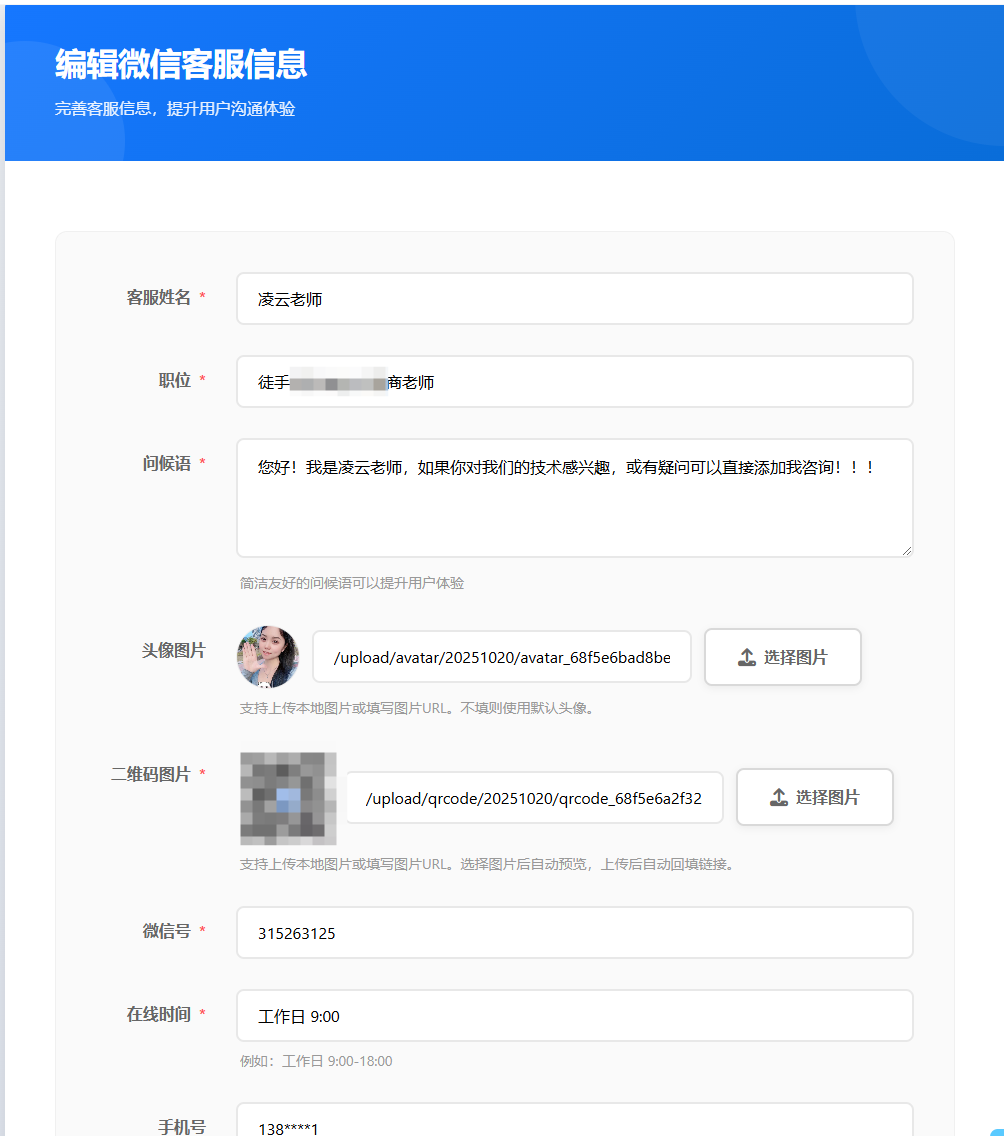
Task: Grab the 问候语 textarea resize handle
Action: click(907, 550)
